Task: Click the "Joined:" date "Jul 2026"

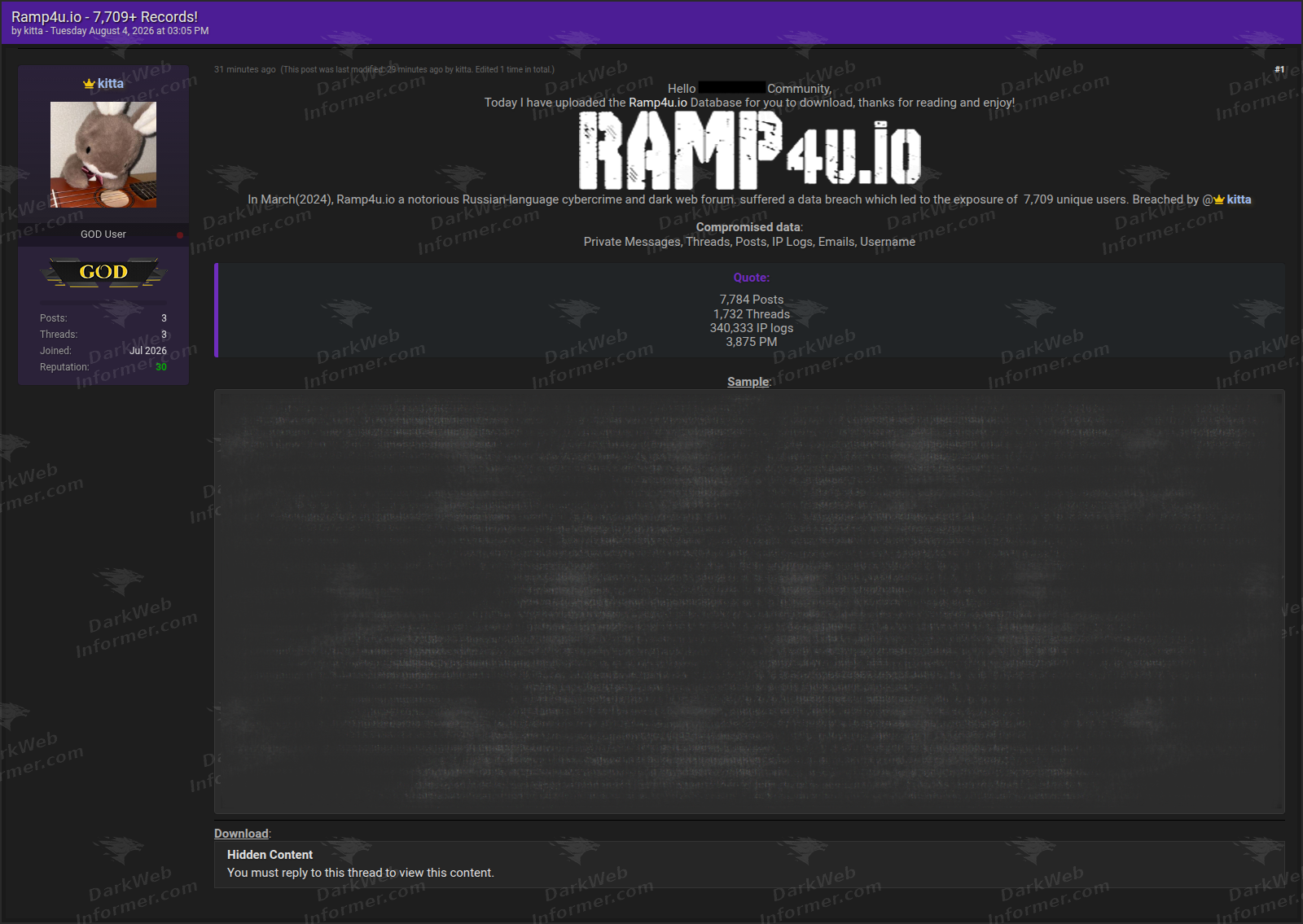Action: [148, 351]
